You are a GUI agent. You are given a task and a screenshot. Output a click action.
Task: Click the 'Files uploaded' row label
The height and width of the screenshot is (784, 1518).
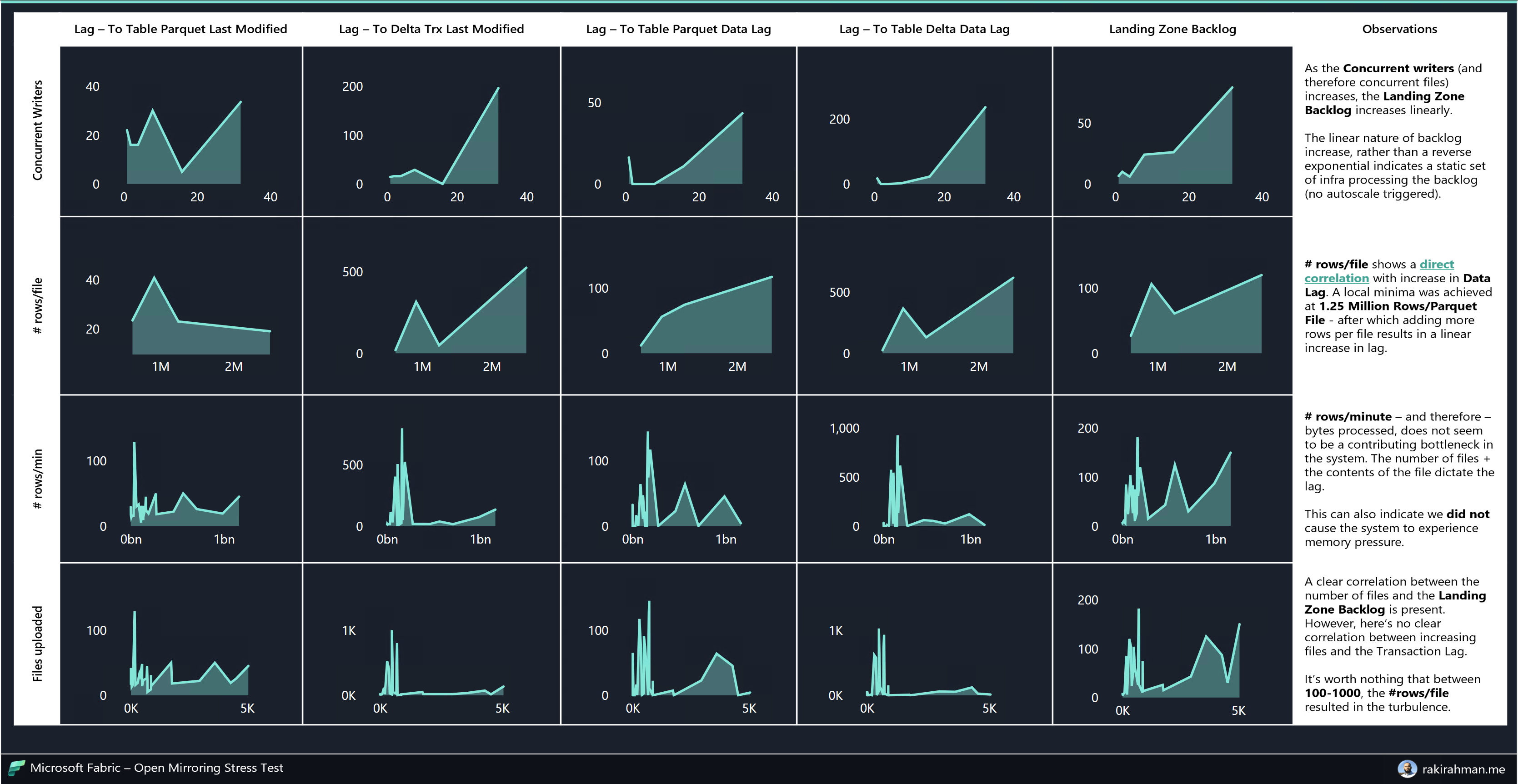coord(38,643)
